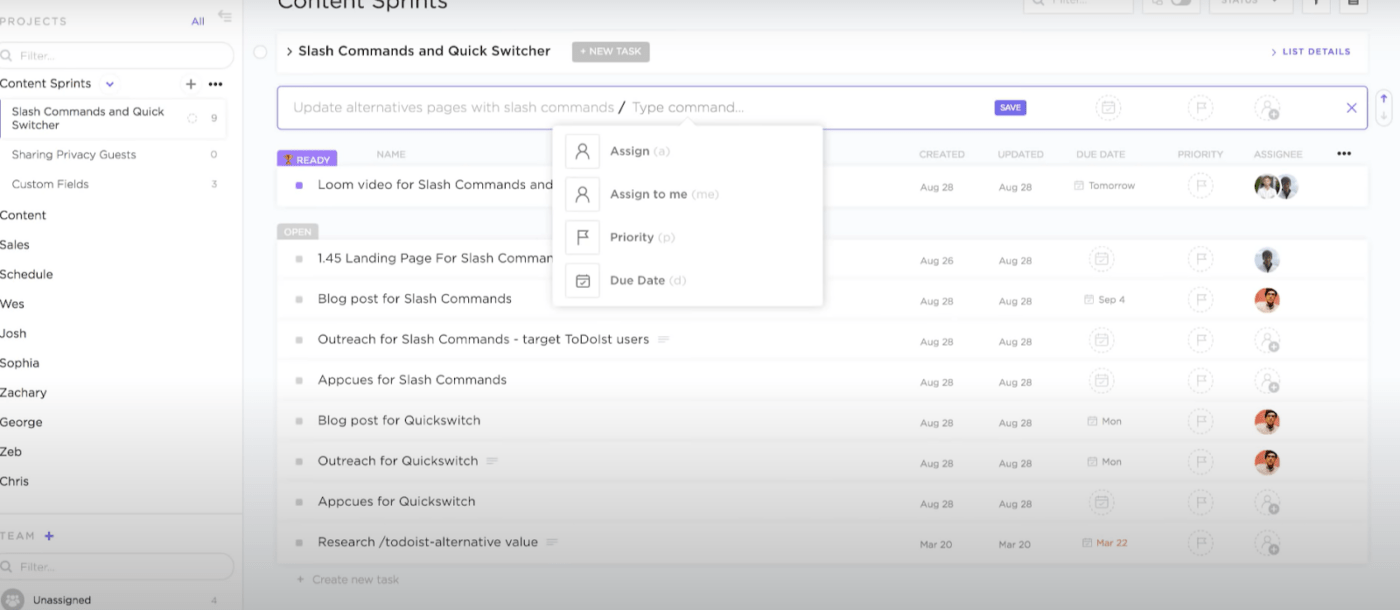1400x610 pixels.
Task: Set priority for Blog post for Quickswitch
Action: tap(1200, 422)
